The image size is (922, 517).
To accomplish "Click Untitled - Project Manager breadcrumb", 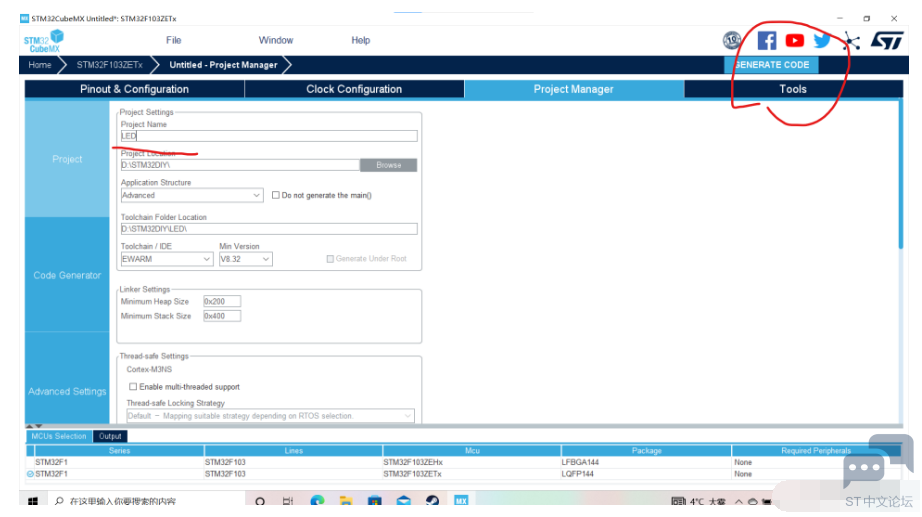I will [x=223, y=65].
